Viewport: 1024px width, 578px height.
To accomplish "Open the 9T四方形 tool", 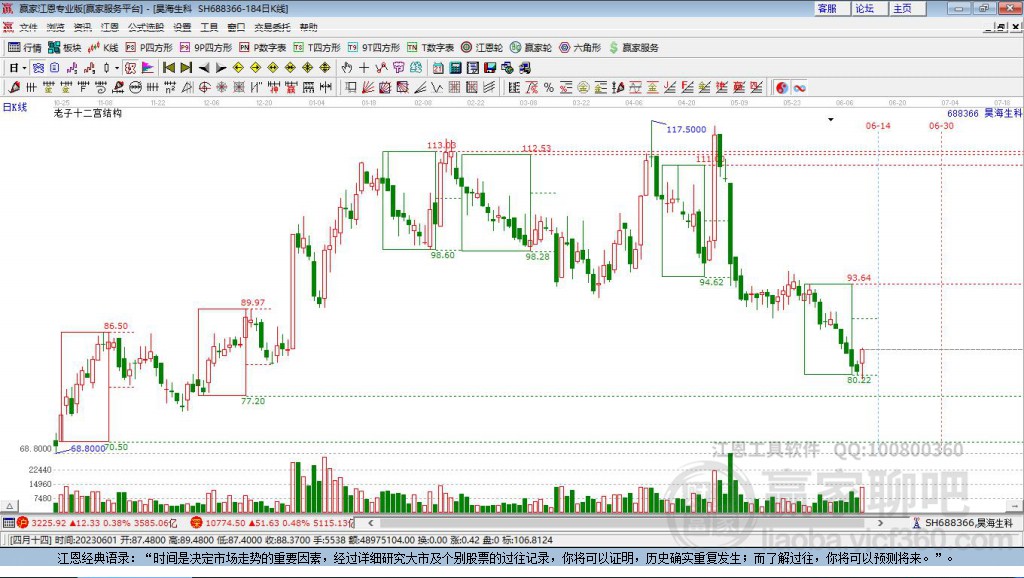I will 374,48.
